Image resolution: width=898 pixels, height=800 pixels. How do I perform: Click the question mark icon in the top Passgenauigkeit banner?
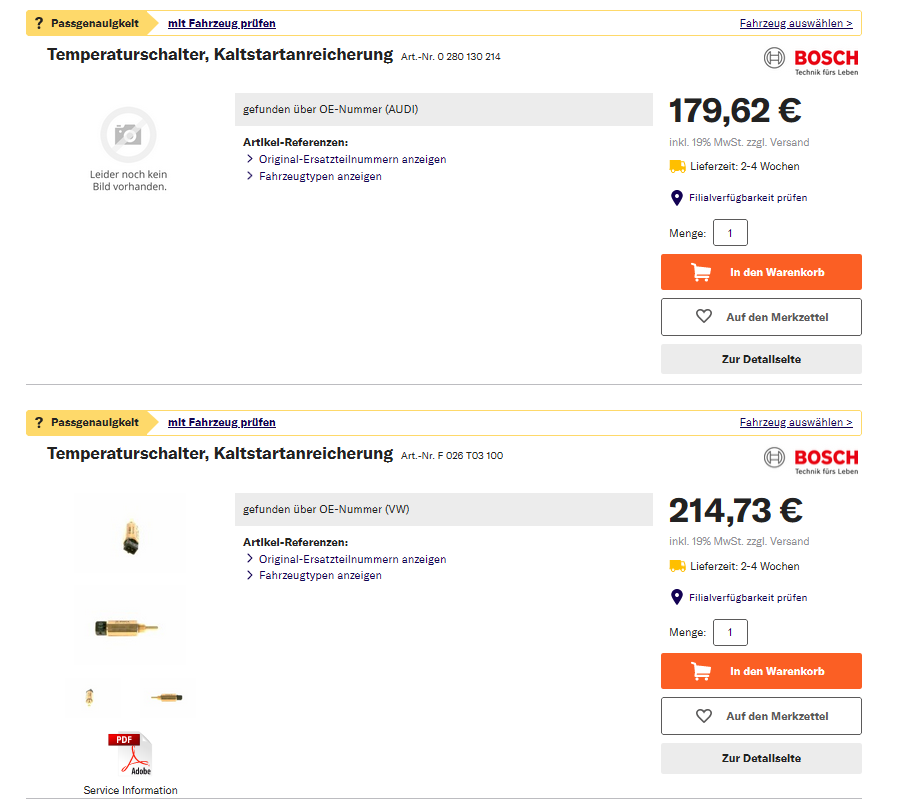pyautogui.click(x=39, y=23)
